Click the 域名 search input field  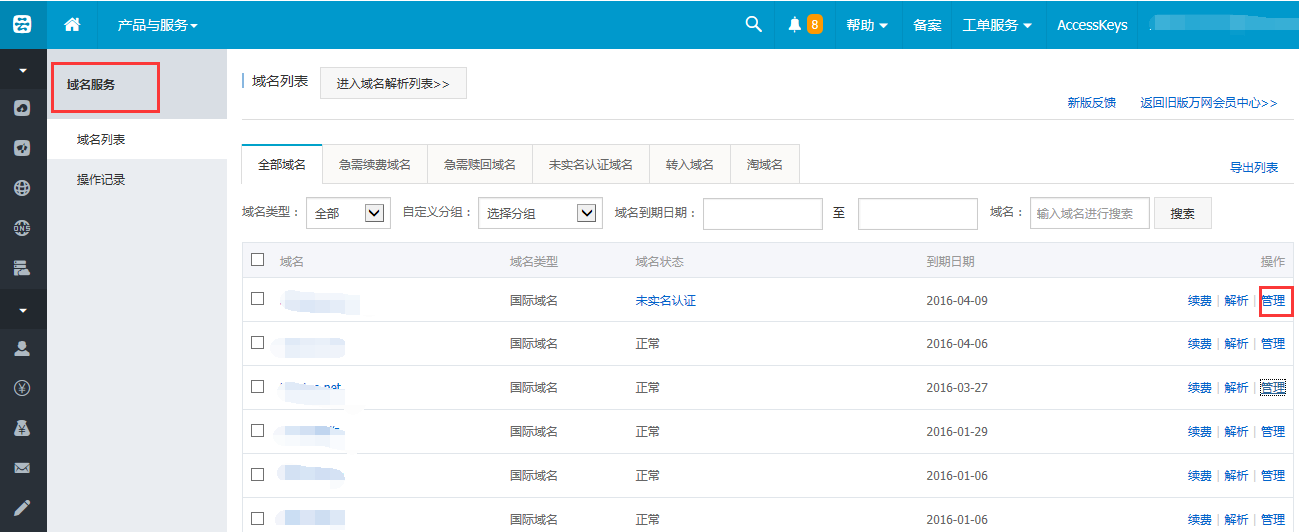click(1089, 213)
